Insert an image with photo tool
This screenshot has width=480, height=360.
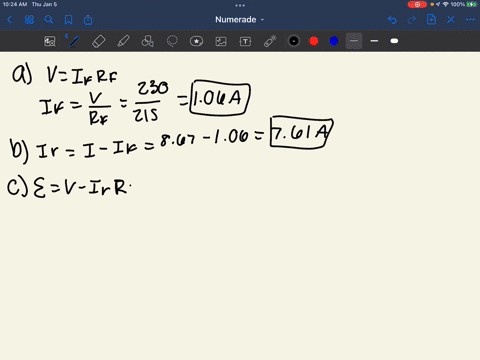[221, 41]
